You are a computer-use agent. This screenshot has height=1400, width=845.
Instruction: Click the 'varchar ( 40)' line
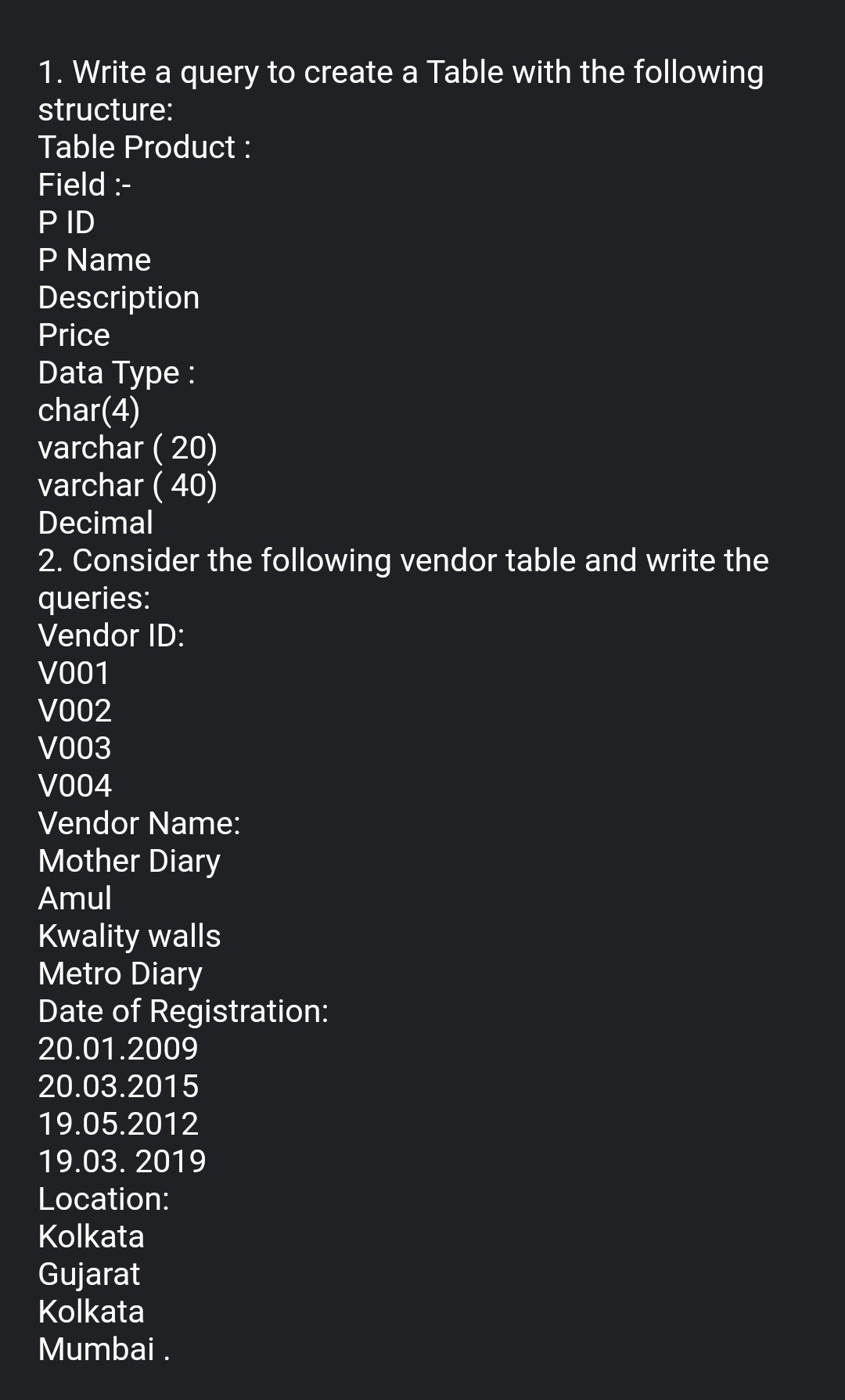pyautogui.click(x=128, y=485)
